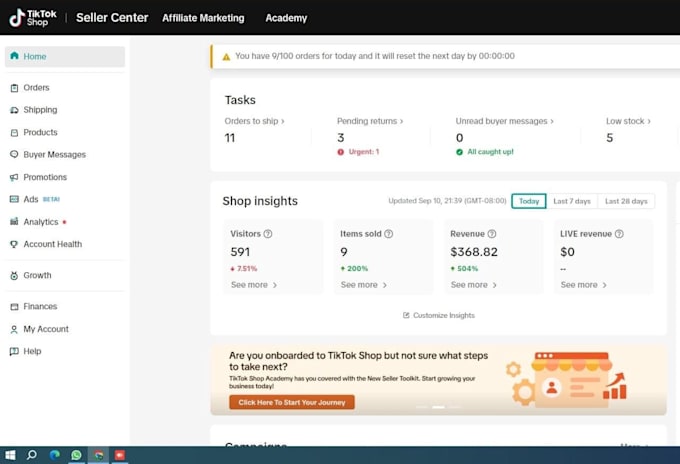
Task: Click the Help book icon
Action: pos(14,351)
